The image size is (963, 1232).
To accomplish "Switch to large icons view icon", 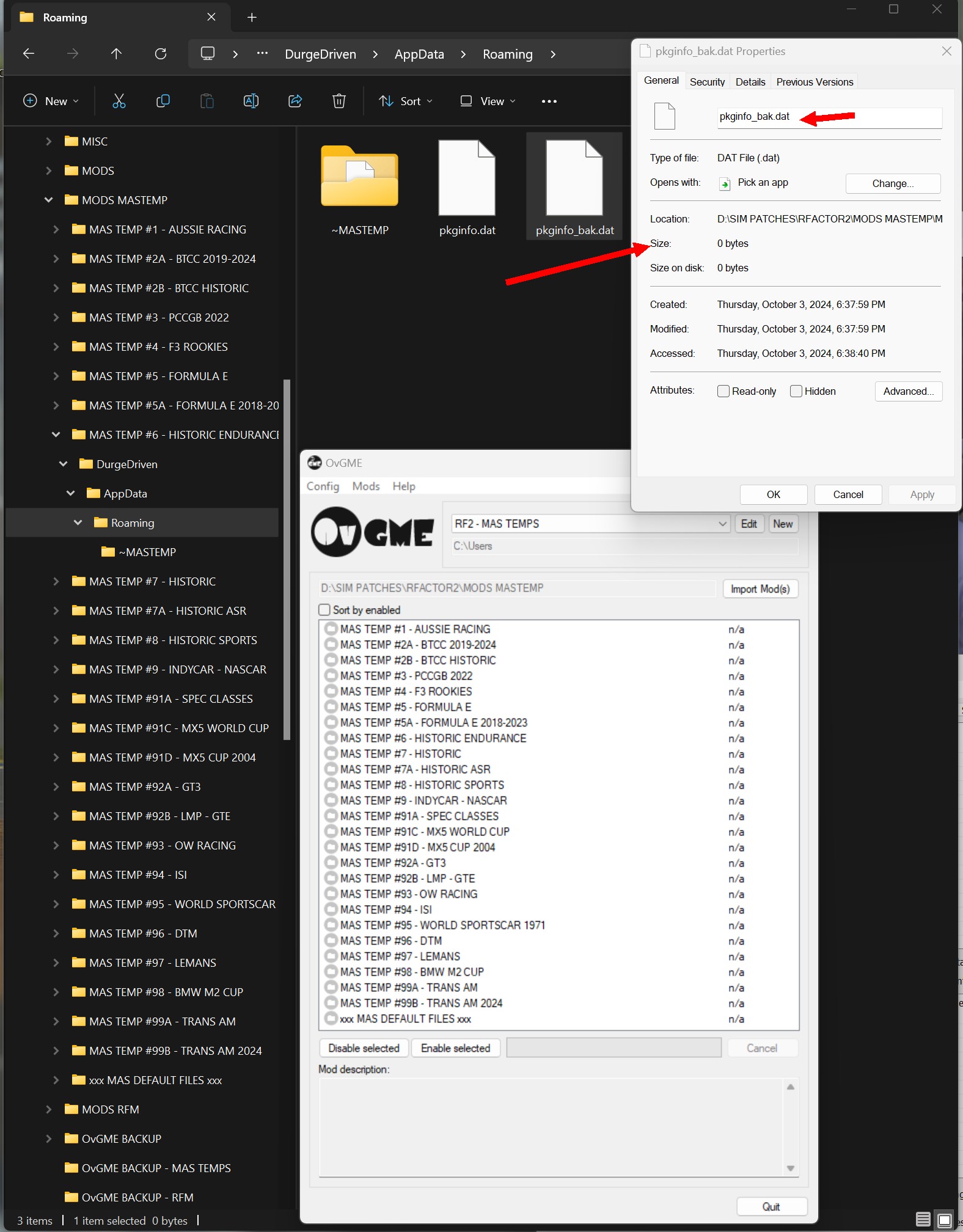I will 945,1220.
